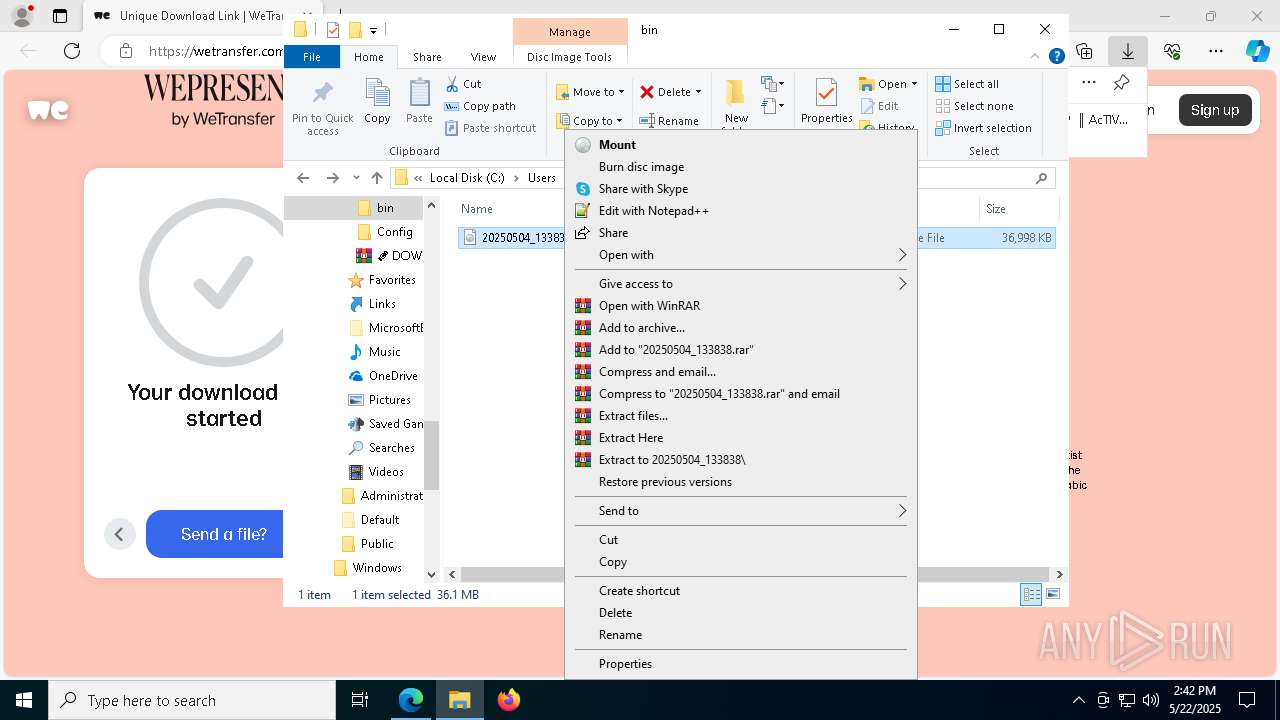This screenshot has width=1280, height=720.
Task: Switch to the Share ribbon tab
Action: [427, 57]
